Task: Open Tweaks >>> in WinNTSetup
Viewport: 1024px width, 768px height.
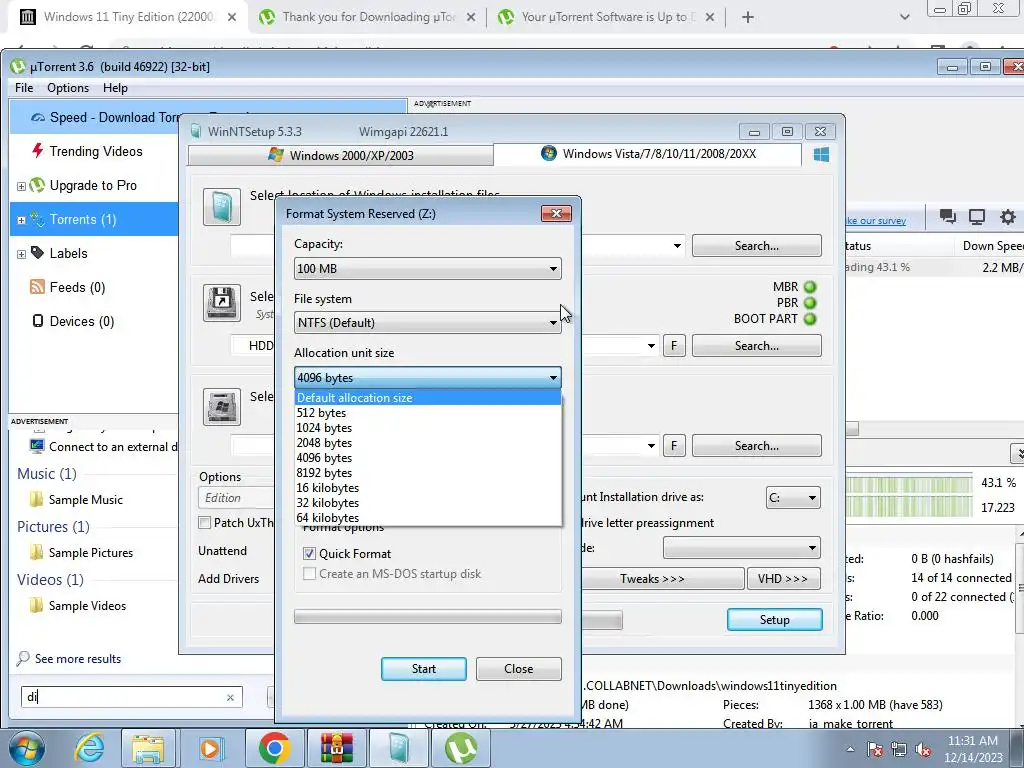Action: pos(653,579)
